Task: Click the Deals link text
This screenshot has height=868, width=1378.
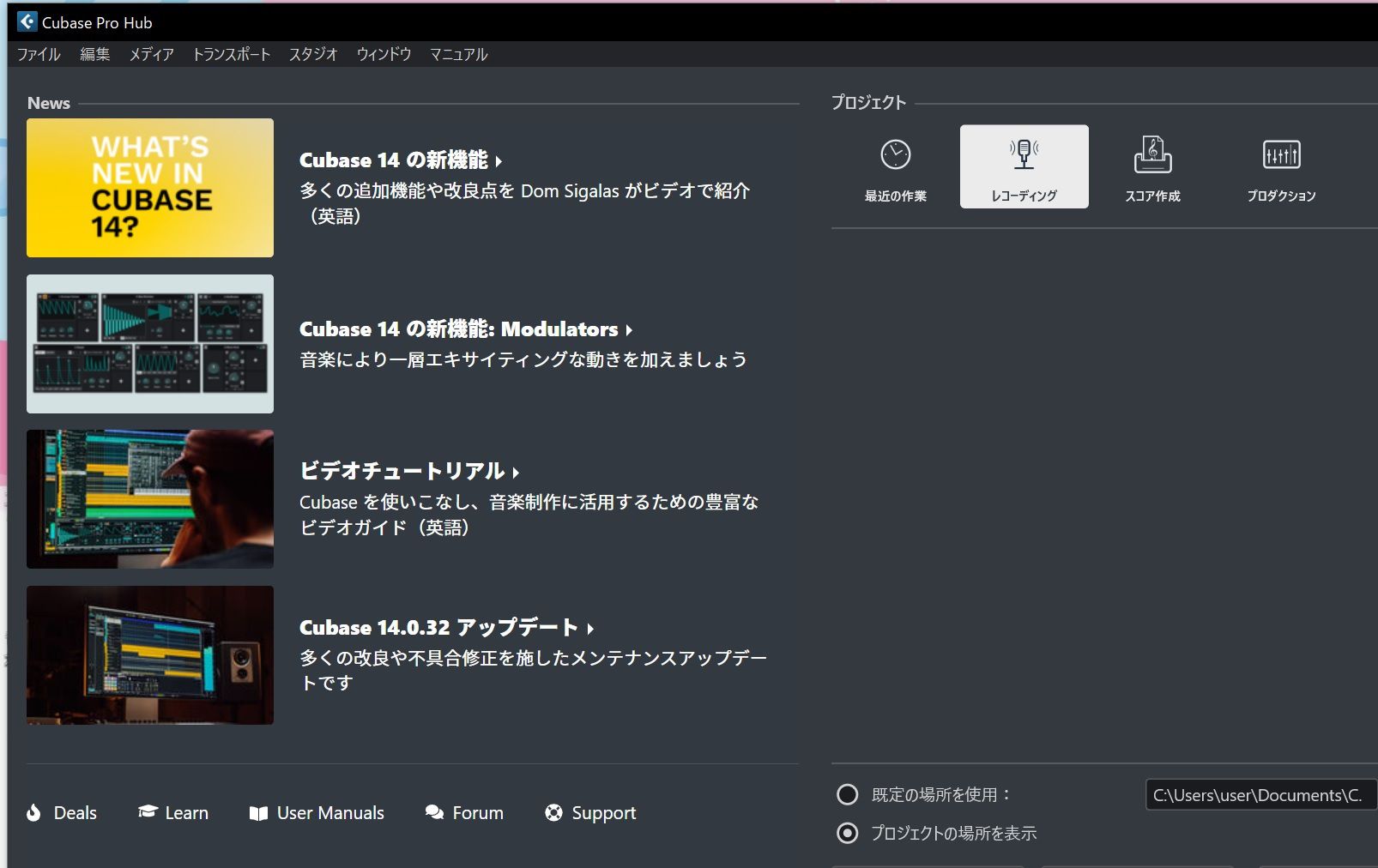Action: 76,813
